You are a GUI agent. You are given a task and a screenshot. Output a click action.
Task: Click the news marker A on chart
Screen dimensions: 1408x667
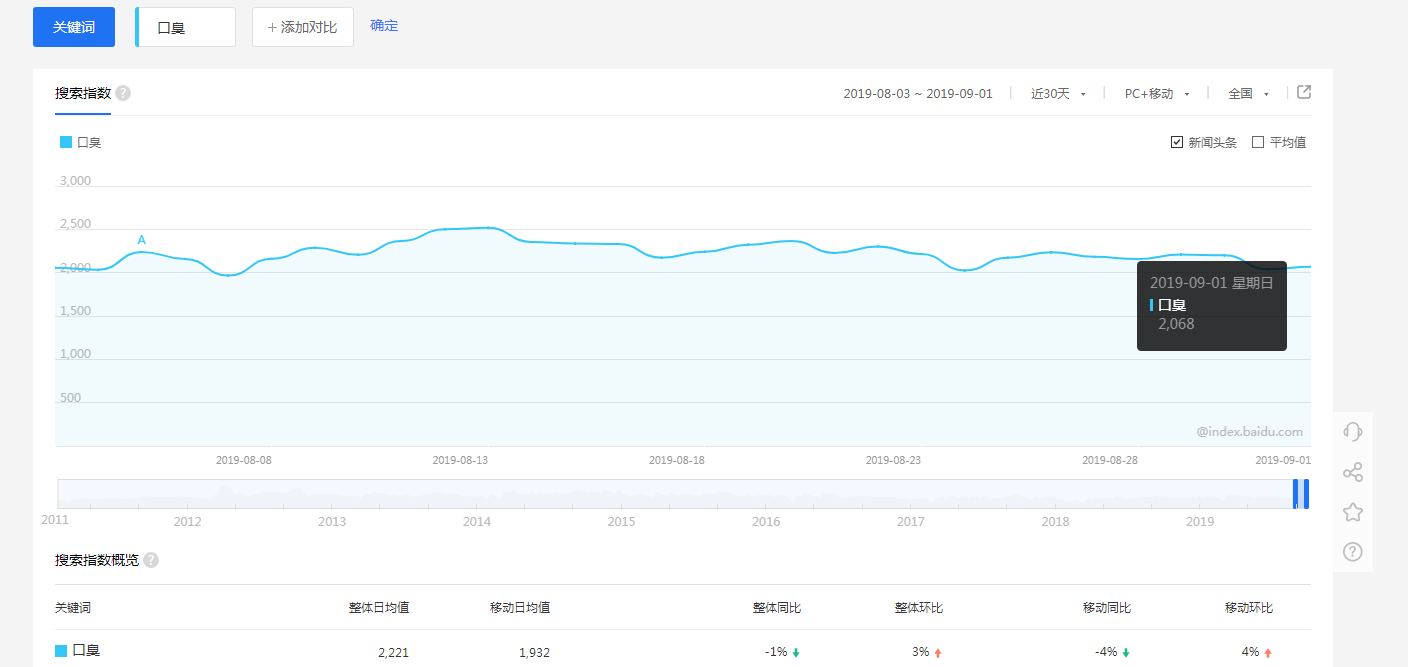coord(141,240)
